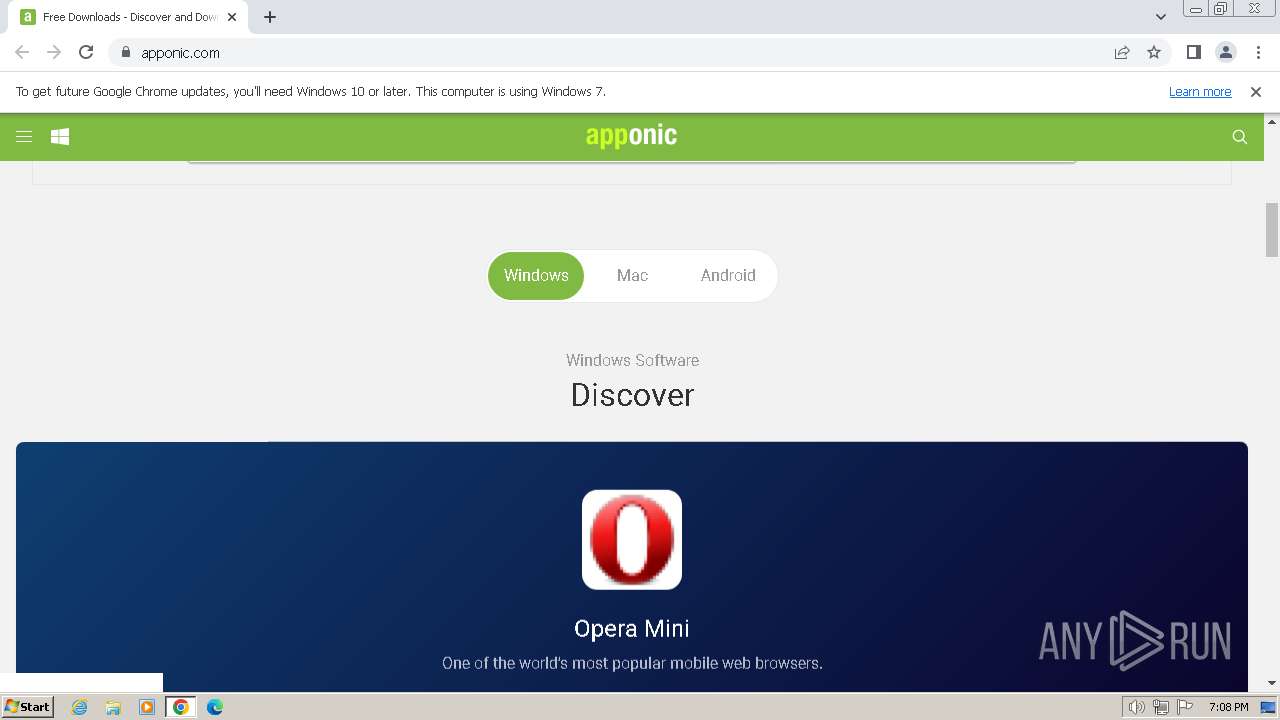Open the Chrome profile avatar
This screenshot has width=1280, height=720.
click(x=1226, y=53)
